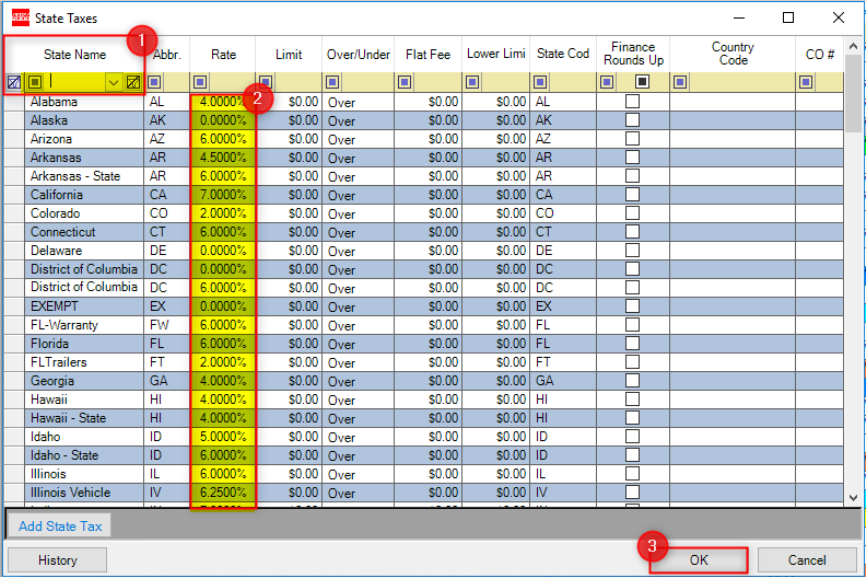Select the Arkansas - State name cell

coord(84,176)
